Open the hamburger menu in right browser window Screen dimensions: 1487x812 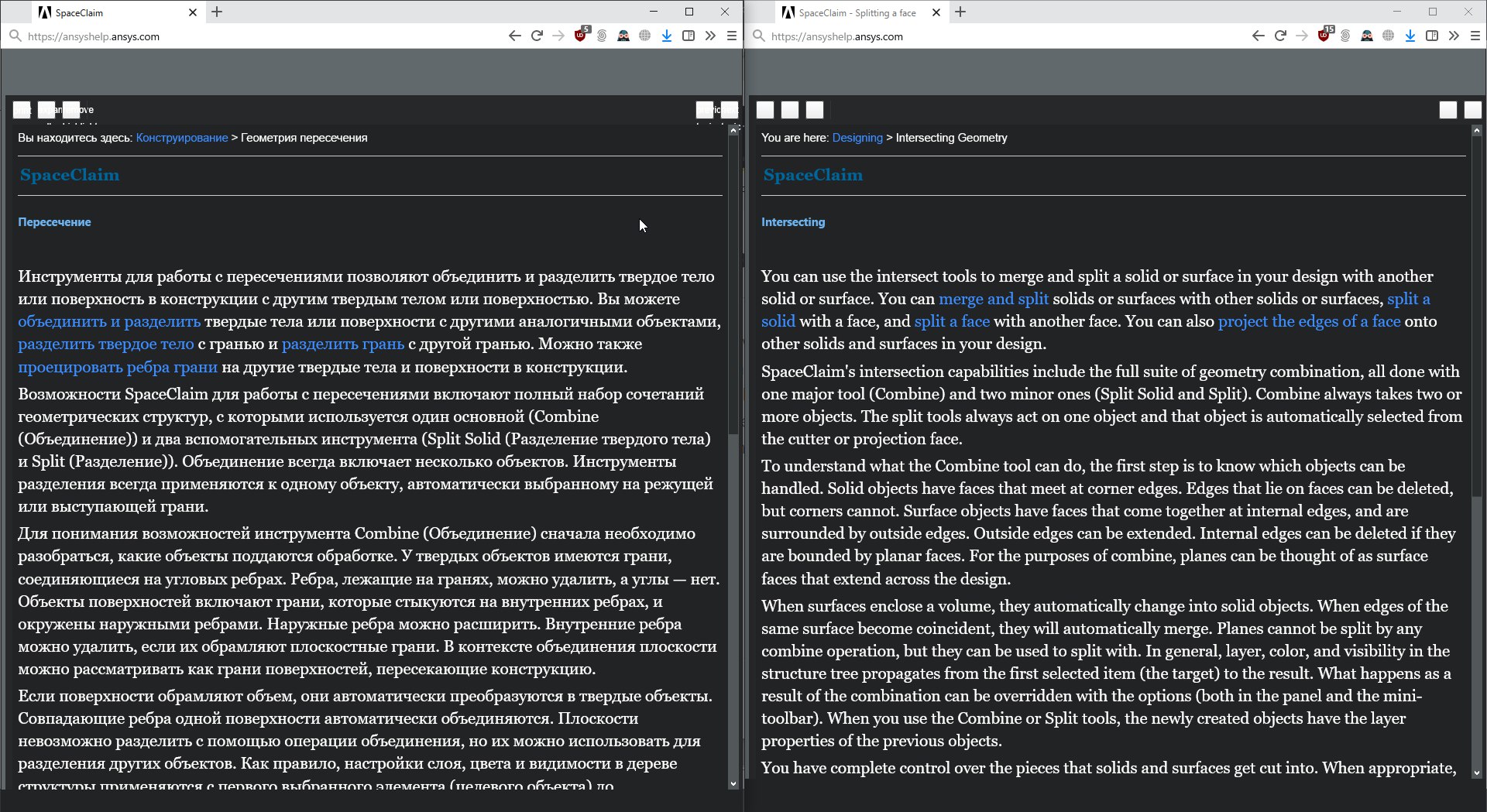click(1475, 36)
